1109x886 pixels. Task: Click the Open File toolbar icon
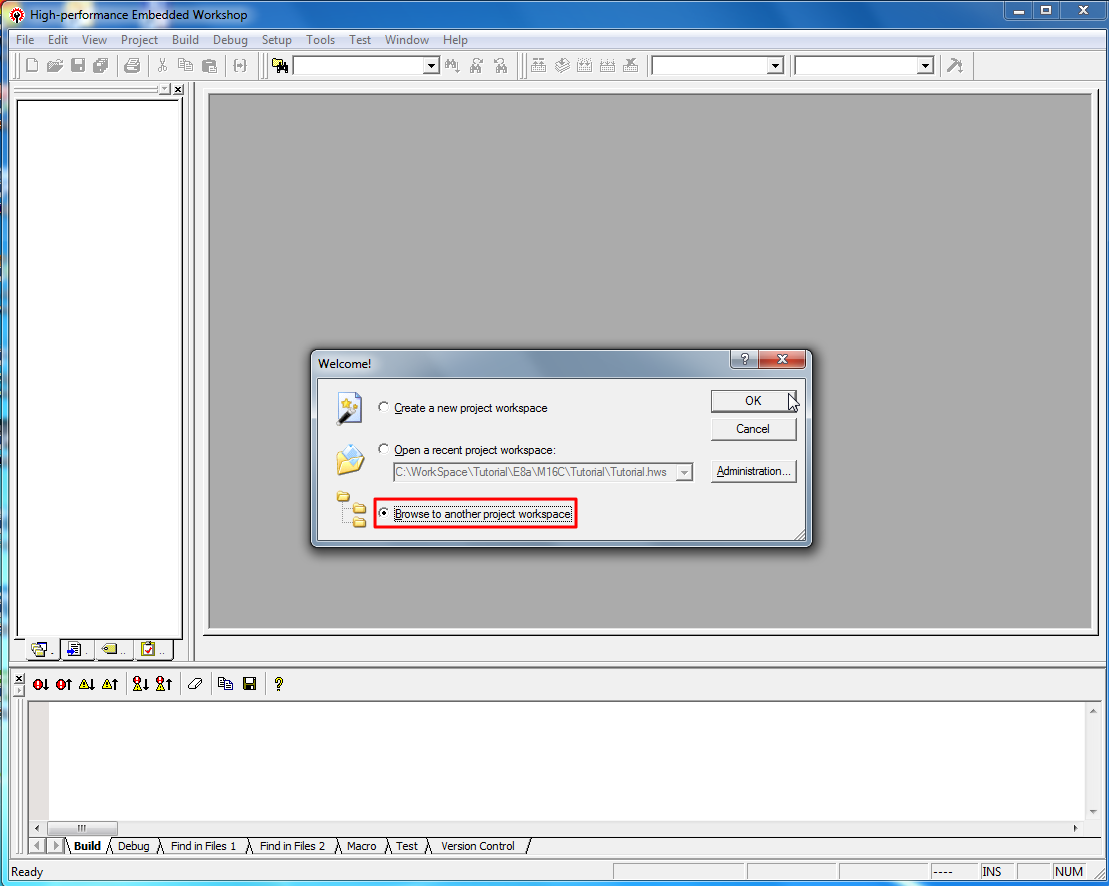55,66
